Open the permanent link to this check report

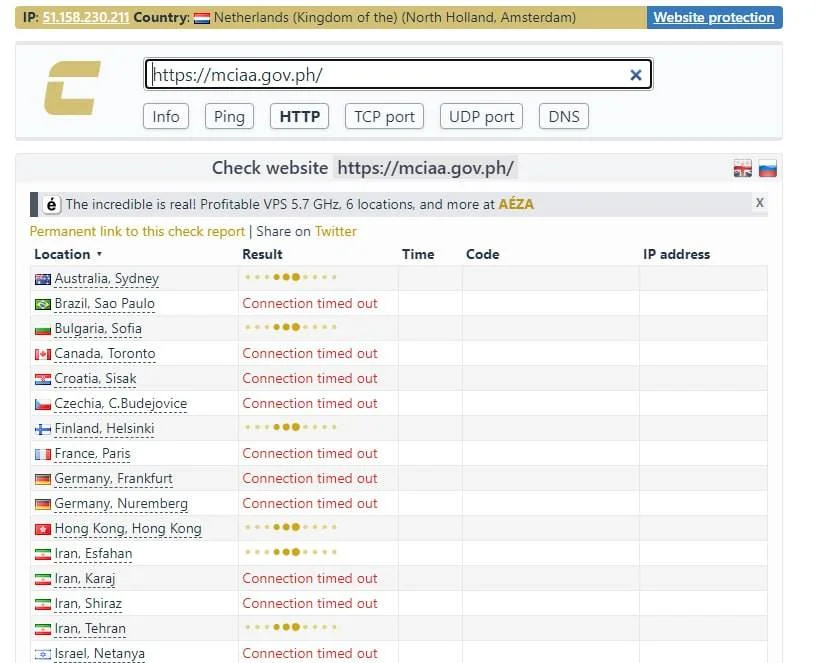pos(137,231)
